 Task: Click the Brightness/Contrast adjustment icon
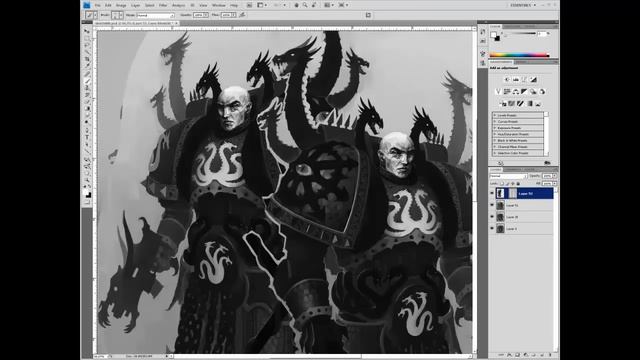click(507, 80)
